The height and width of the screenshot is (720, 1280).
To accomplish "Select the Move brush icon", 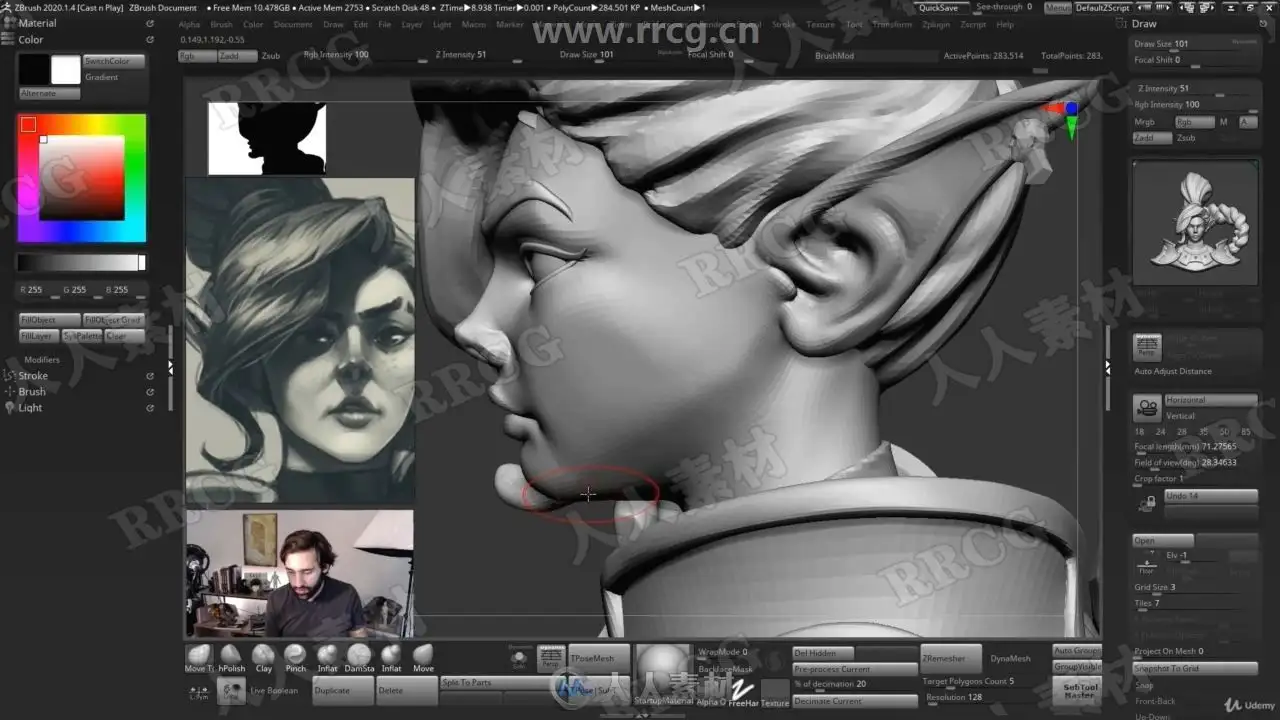I will [423, 656].
